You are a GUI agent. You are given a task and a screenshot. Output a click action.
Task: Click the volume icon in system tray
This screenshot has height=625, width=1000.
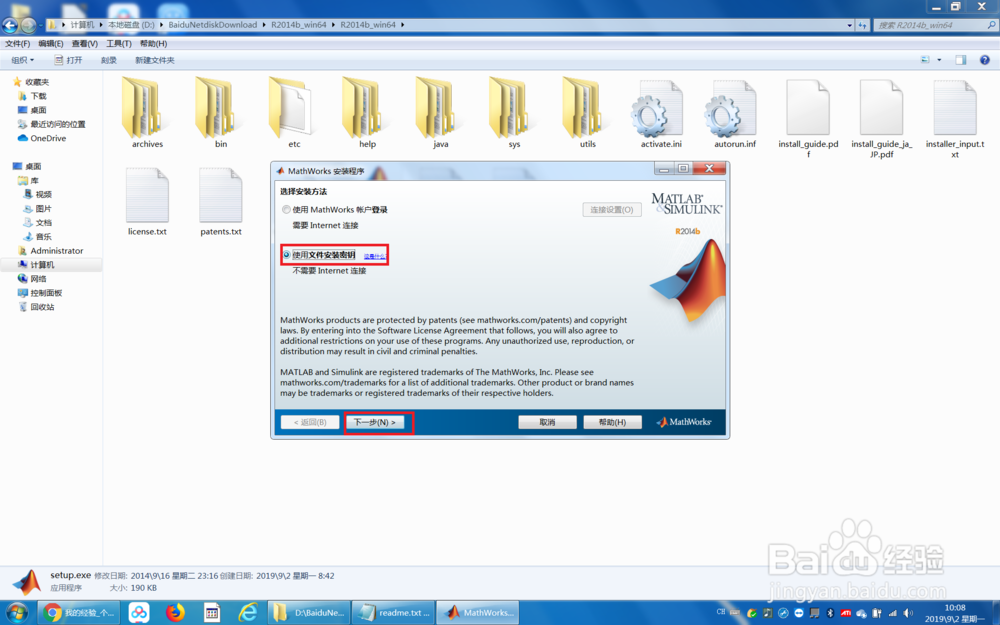pyautogui.click(x=908, y=613)
